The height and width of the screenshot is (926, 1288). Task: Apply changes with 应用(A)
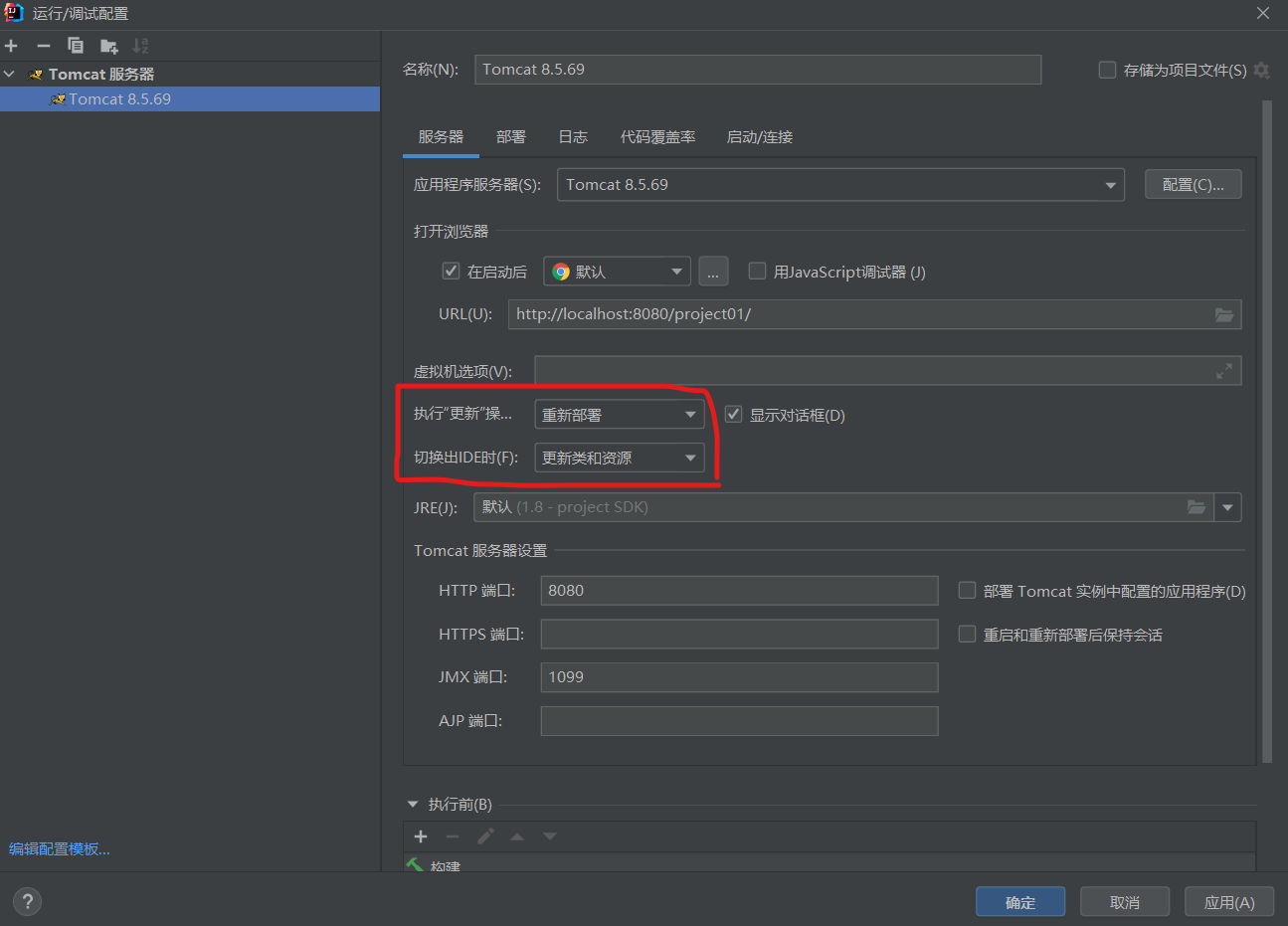point(1229,902)
